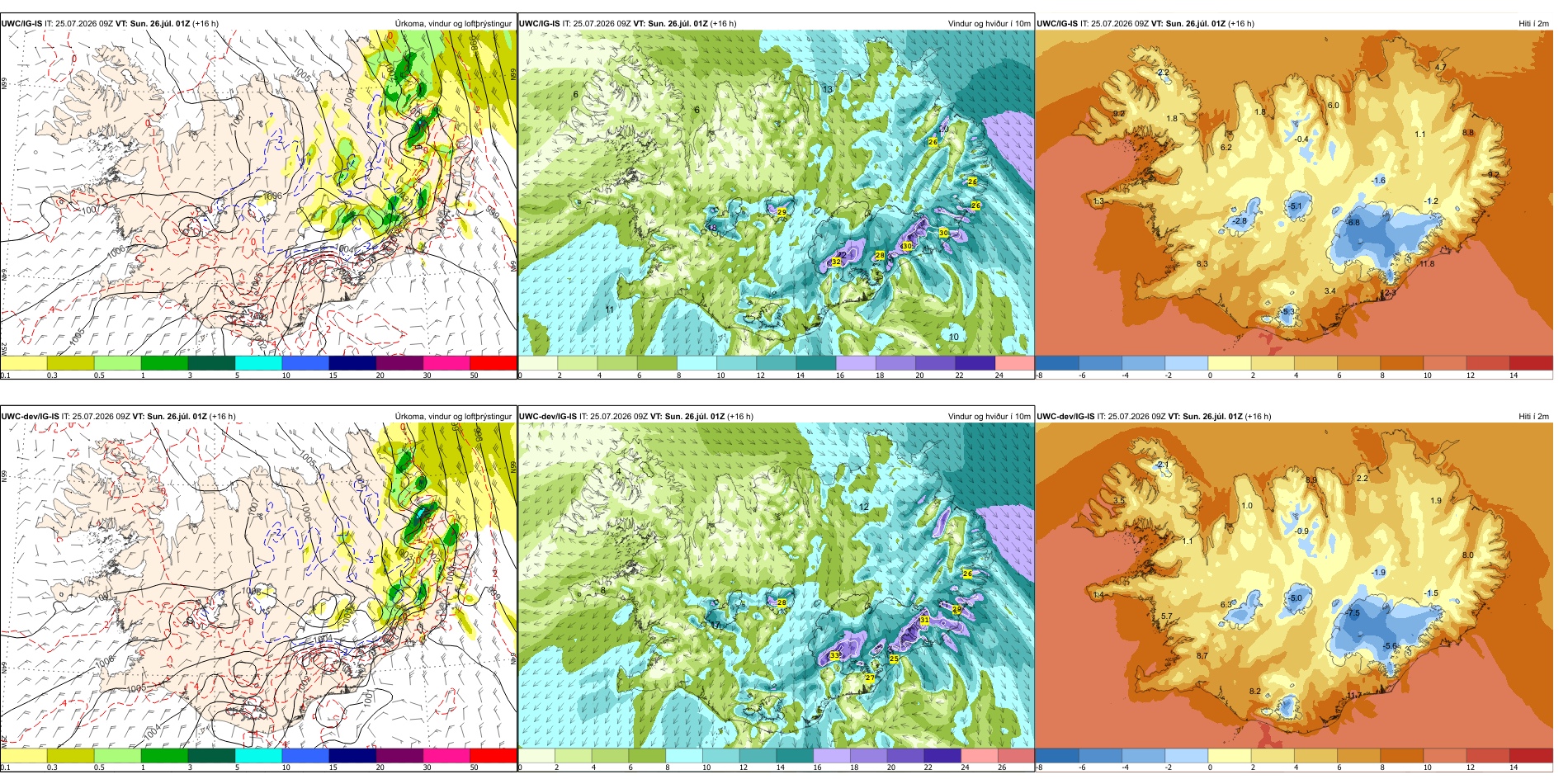Click the -5.6 value on the UWC-dev temperature map
Viewport: 1568px width, 784px height.
(x=1391, y=646)
